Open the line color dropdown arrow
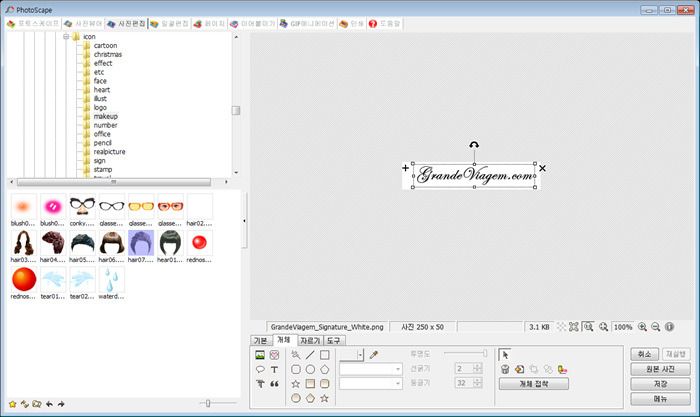This screenshot has height=417, width=700. (x=360, y=355)
